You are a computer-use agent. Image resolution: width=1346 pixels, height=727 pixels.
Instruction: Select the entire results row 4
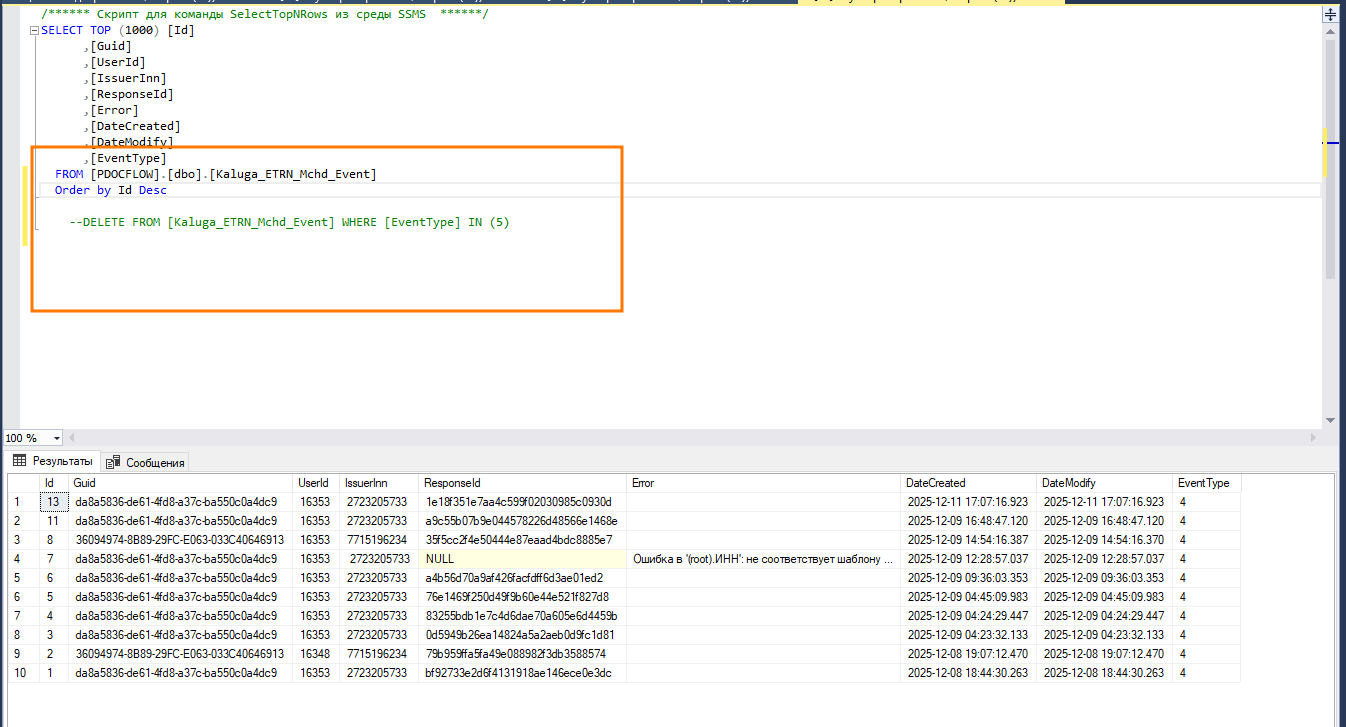click(x=18, y=559)
